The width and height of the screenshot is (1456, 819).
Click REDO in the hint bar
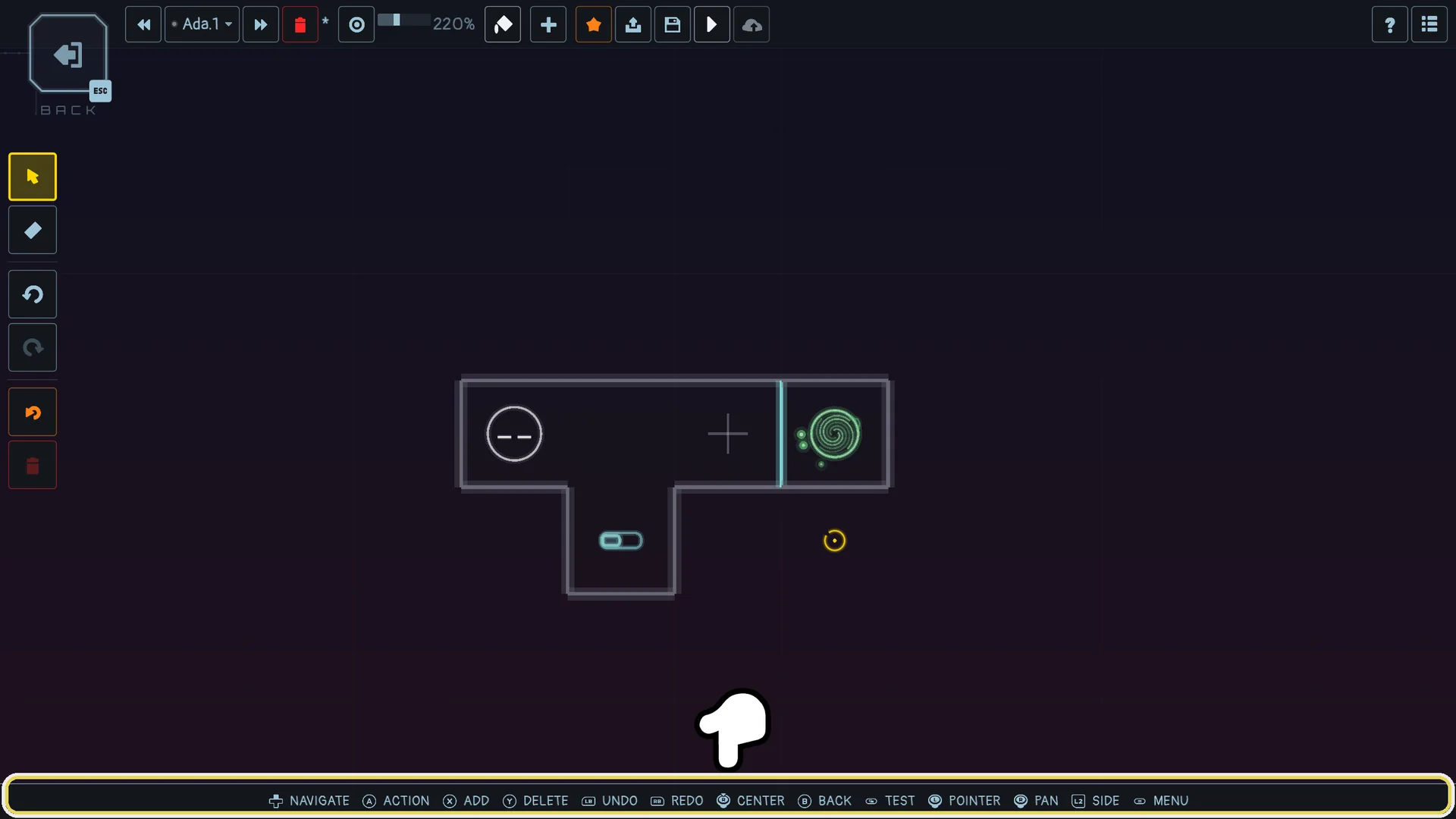coord(677,801)
